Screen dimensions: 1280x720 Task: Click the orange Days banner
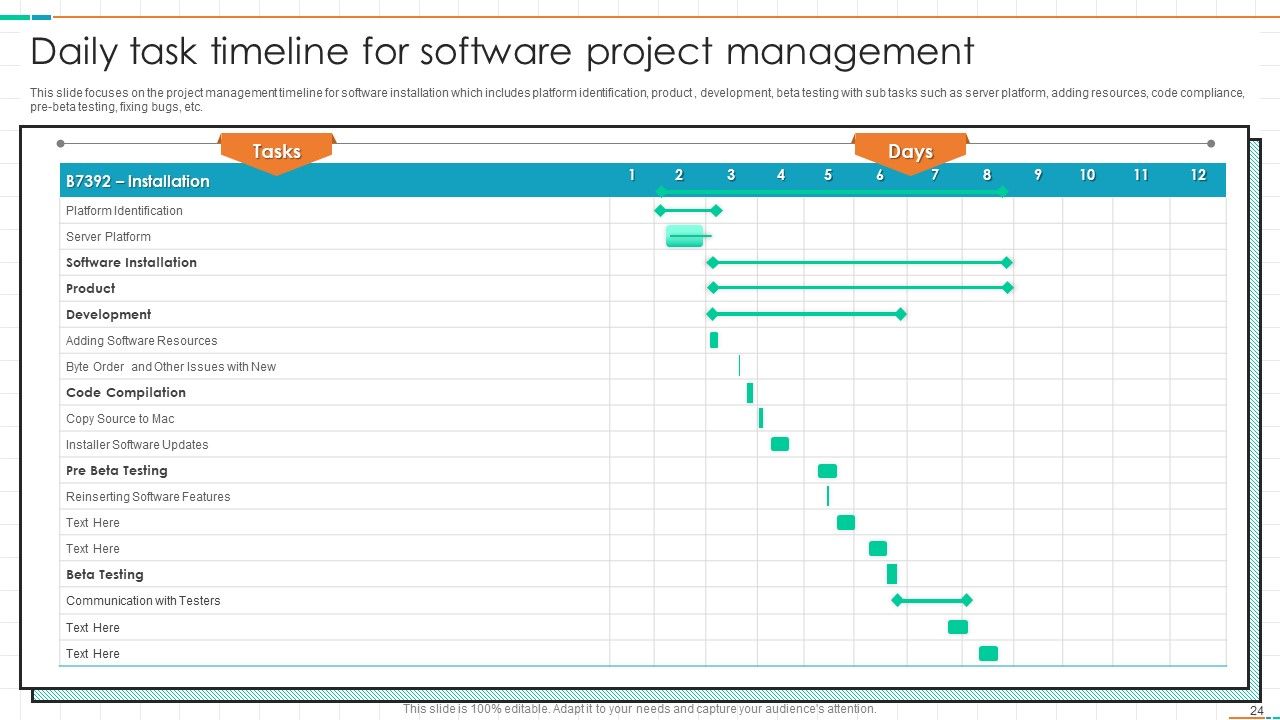[911, 151]
